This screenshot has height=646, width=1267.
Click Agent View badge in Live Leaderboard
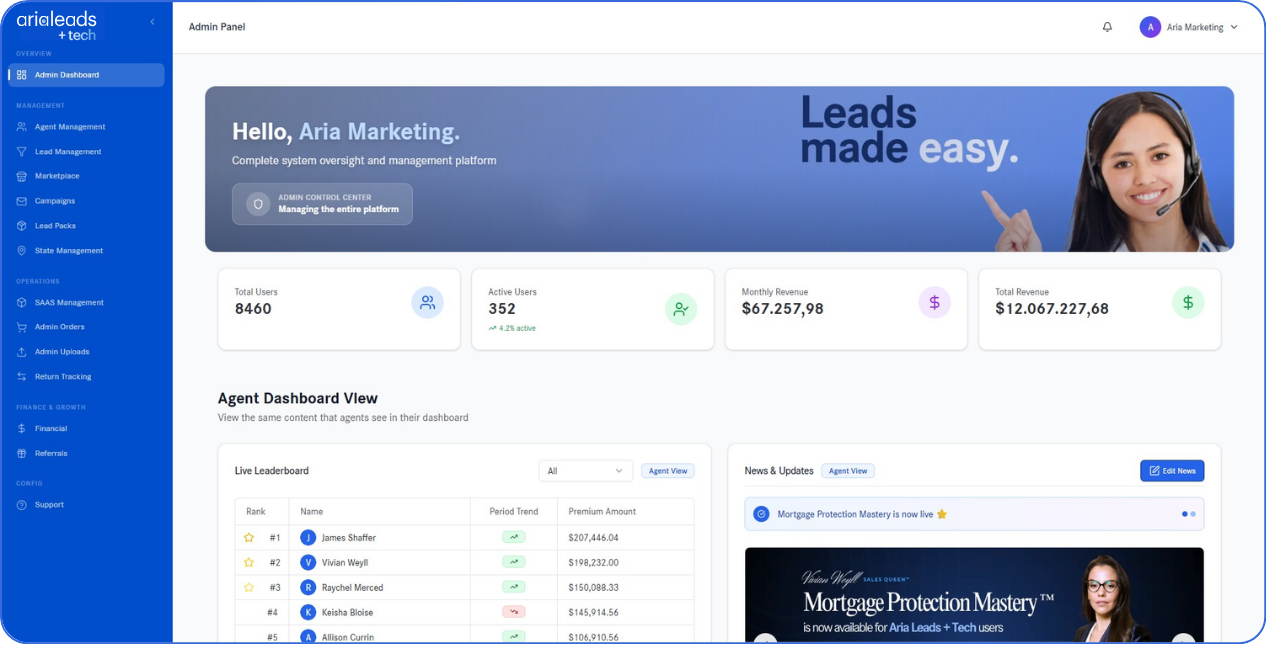668,471
